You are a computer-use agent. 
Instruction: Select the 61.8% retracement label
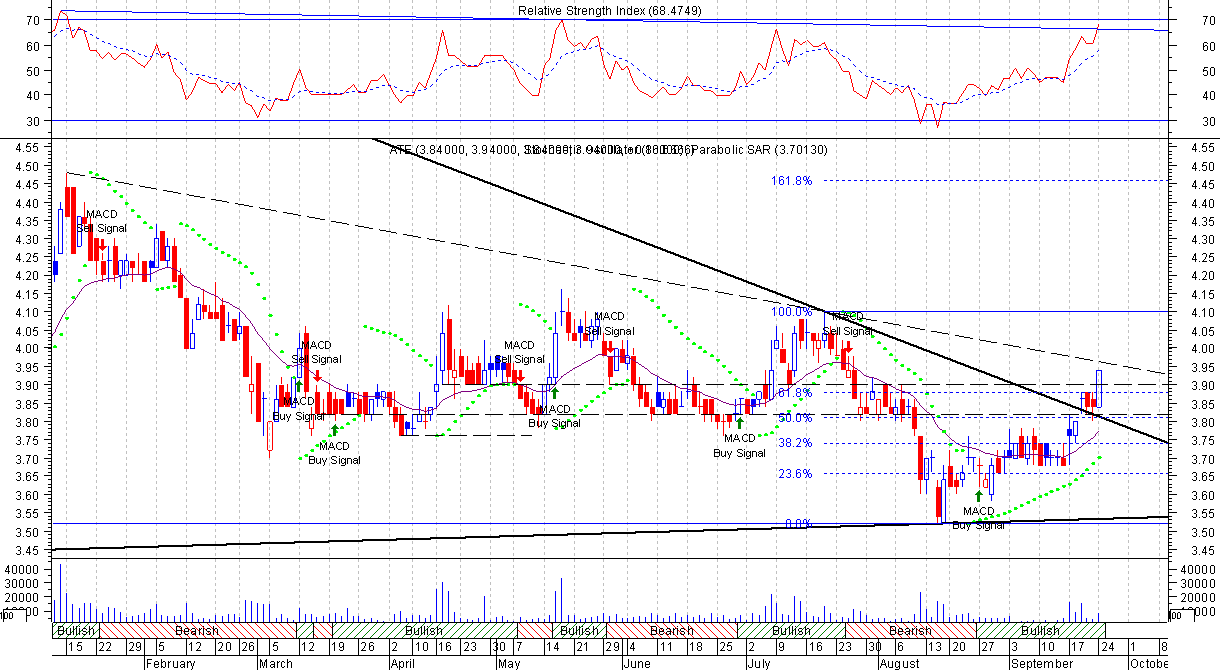(794, 393)
